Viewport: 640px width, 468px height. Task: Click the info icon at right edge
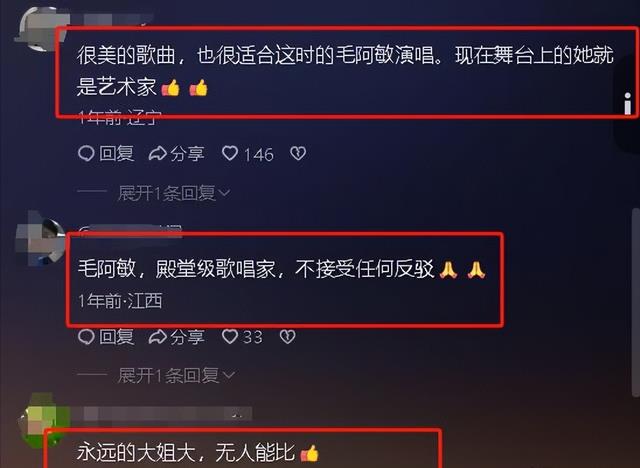coord(628,104)
